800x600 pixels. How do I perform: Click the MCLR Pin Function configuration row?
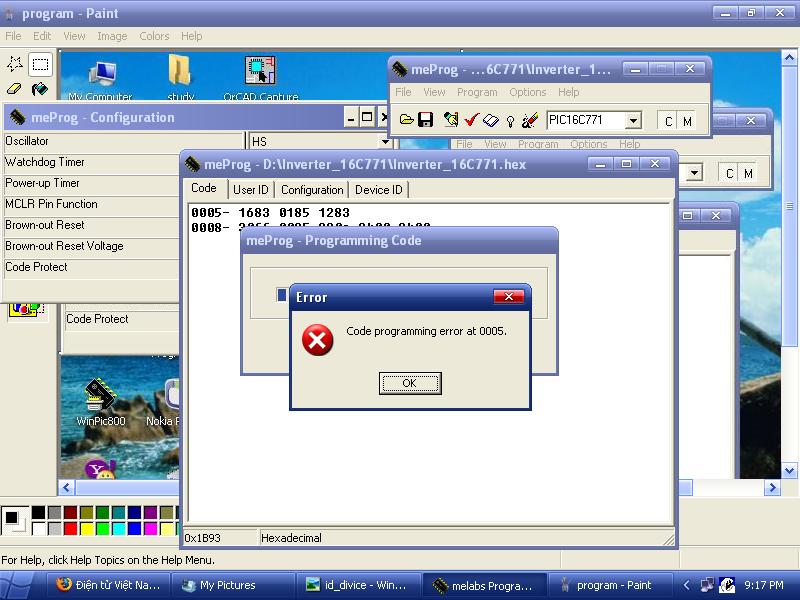click(92, 204)
